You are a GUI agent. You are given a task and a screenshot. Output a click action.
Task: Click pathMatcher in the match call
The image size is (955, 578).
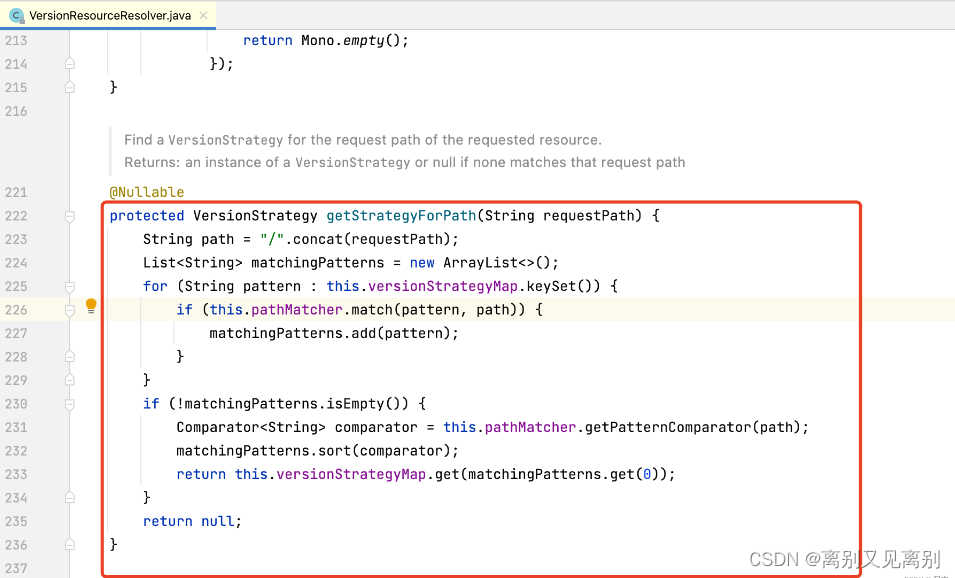pyautogui.click(x=297, y=310)
